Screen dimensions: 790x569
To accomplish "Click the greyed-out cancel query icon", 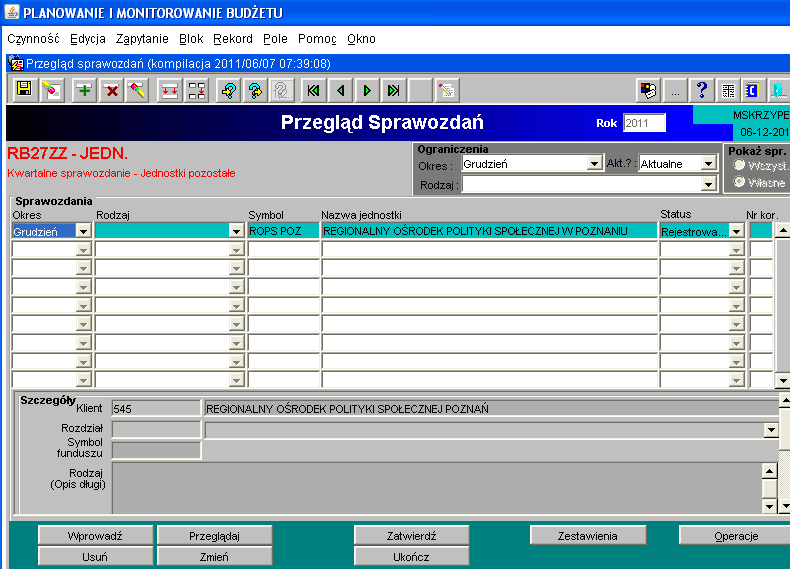I will point(282,90).
